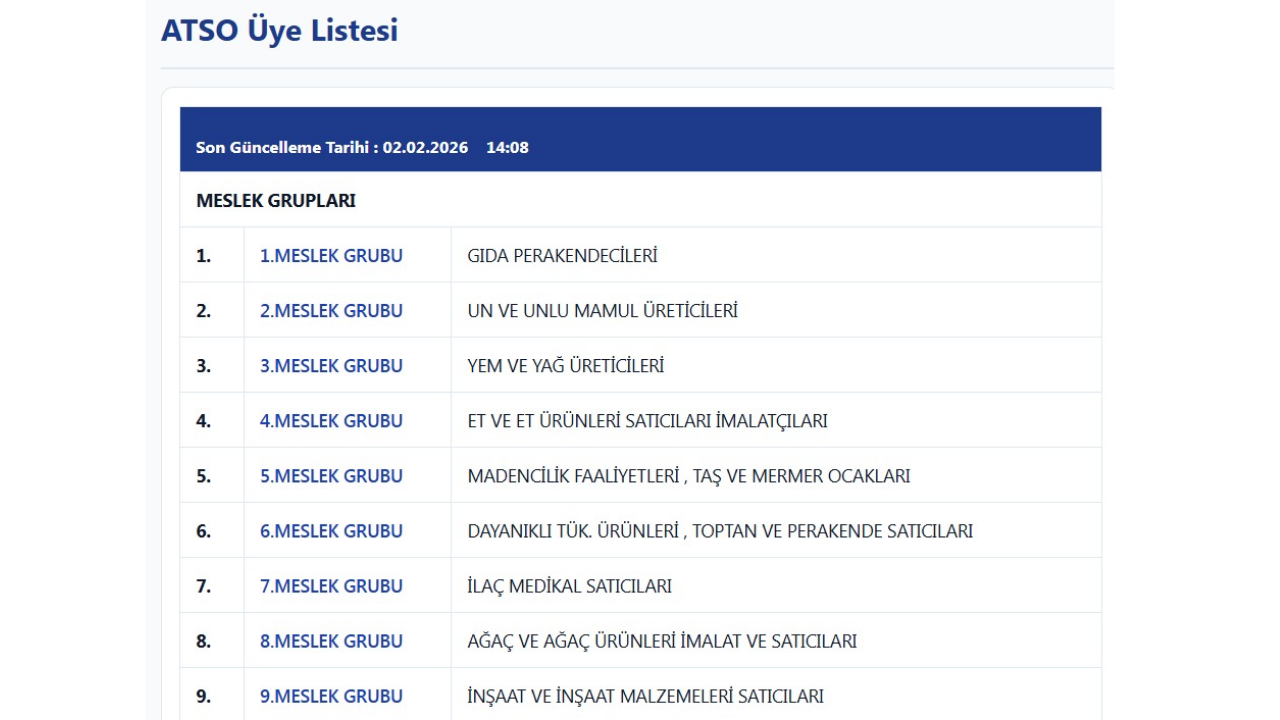Image resolution: width=1280 pixels, height=720 pixels.
Task: Click row number 9. cell
Action: tap(212, 695)
